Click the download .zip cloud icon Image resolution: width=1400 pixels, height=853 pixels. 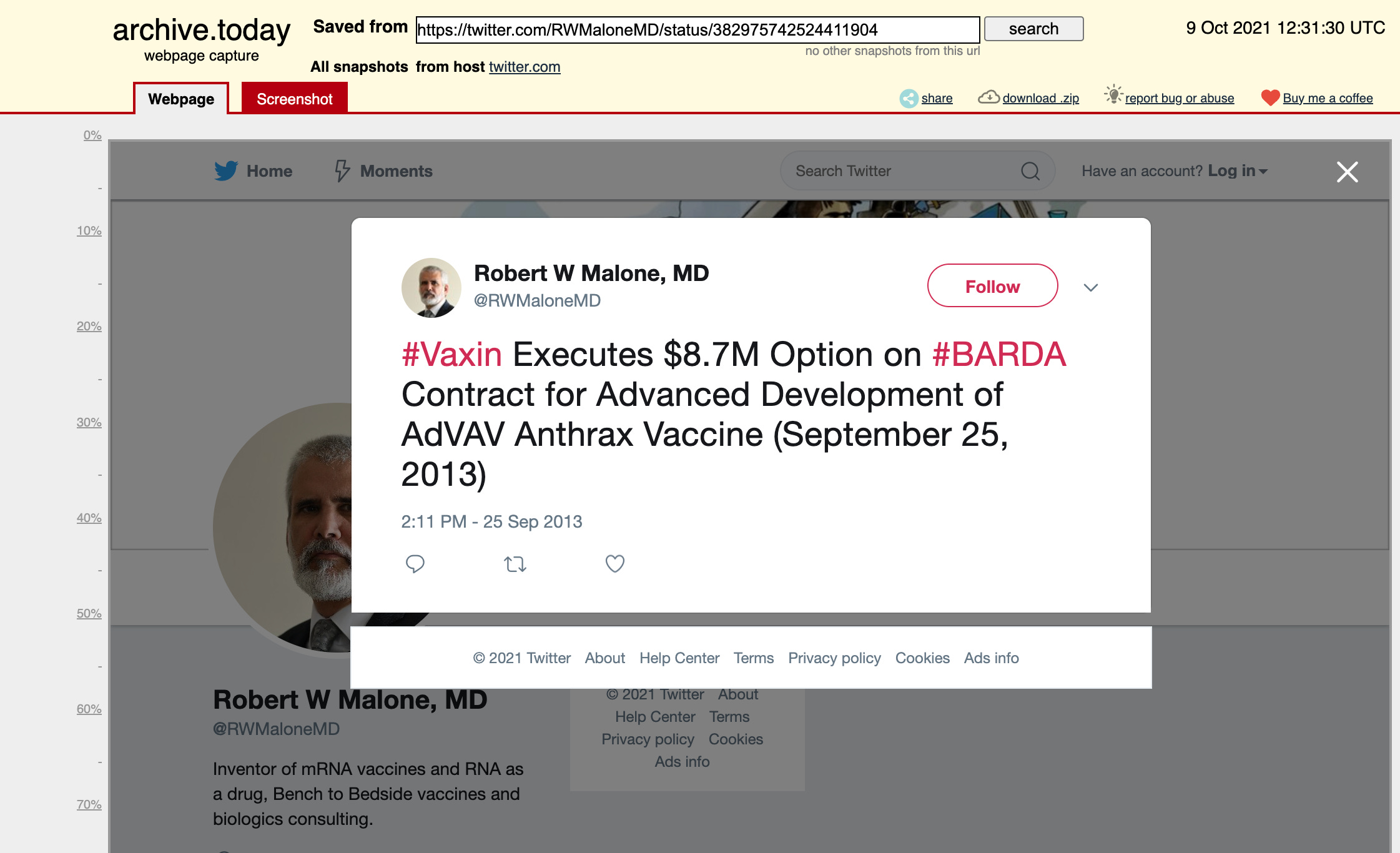pos(988,97)
